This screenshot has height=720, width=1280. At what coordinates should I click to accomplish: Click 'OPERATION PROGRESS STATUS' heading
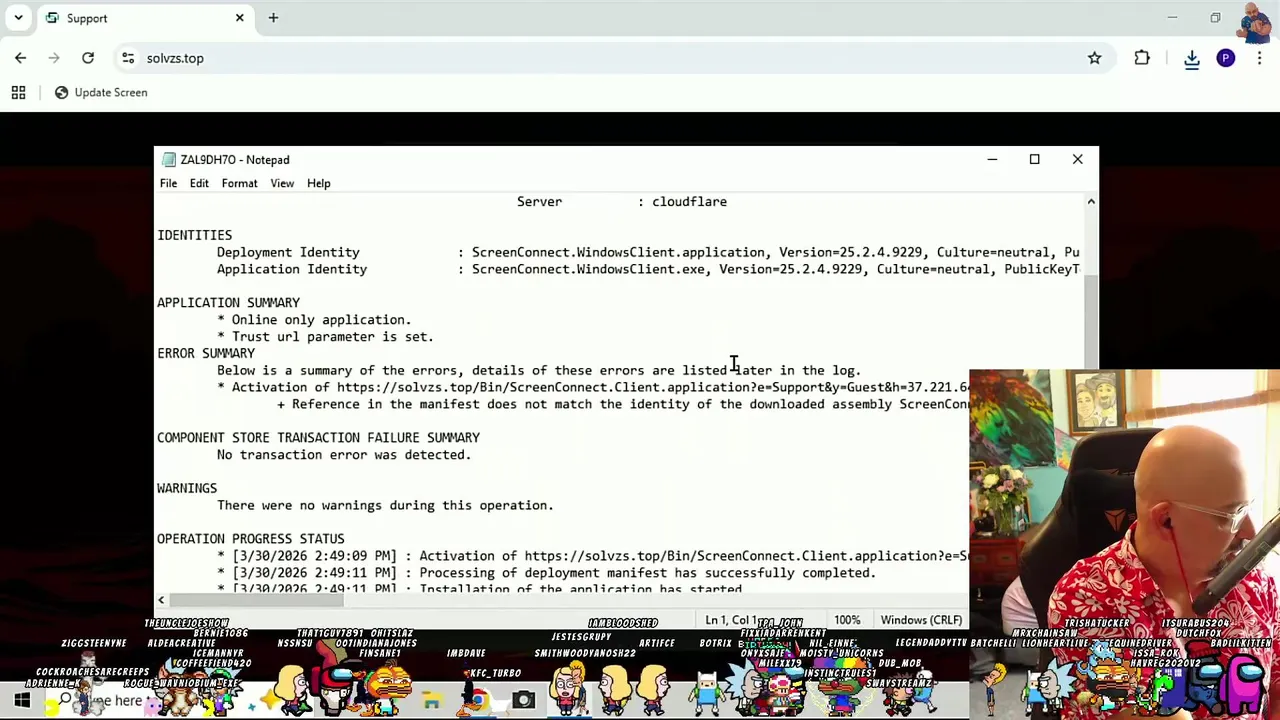point(250,539)
